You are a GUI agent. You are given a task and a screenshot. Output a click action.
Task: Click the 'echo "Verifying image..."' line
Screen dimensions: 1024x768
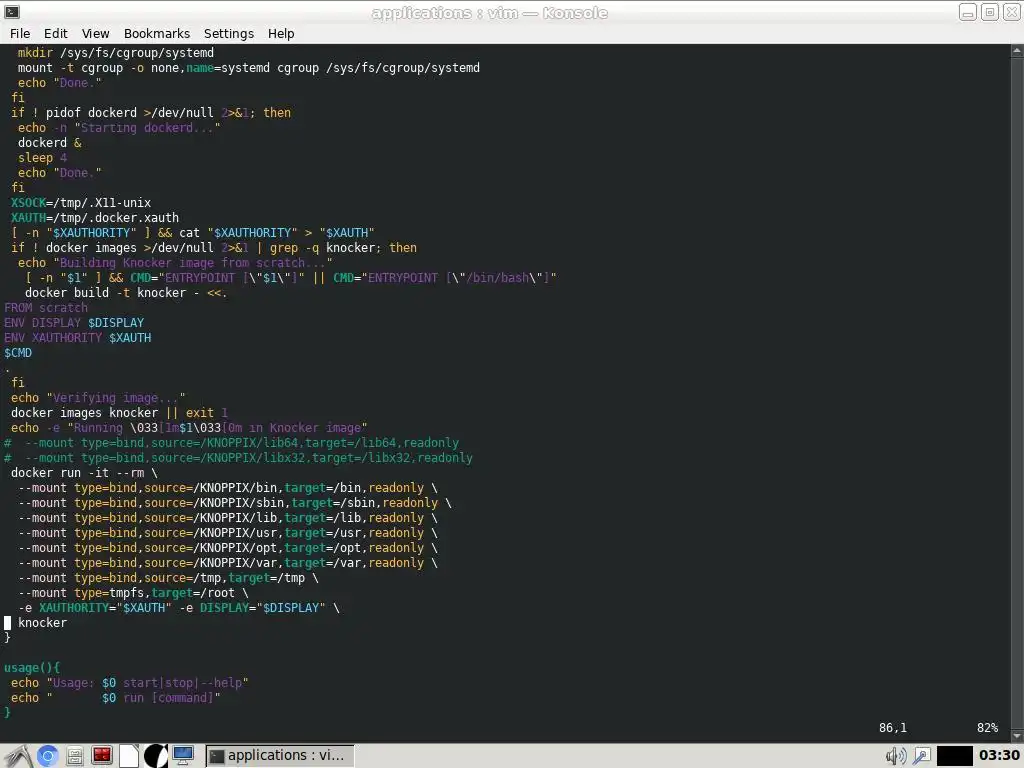tap(98, 398)
